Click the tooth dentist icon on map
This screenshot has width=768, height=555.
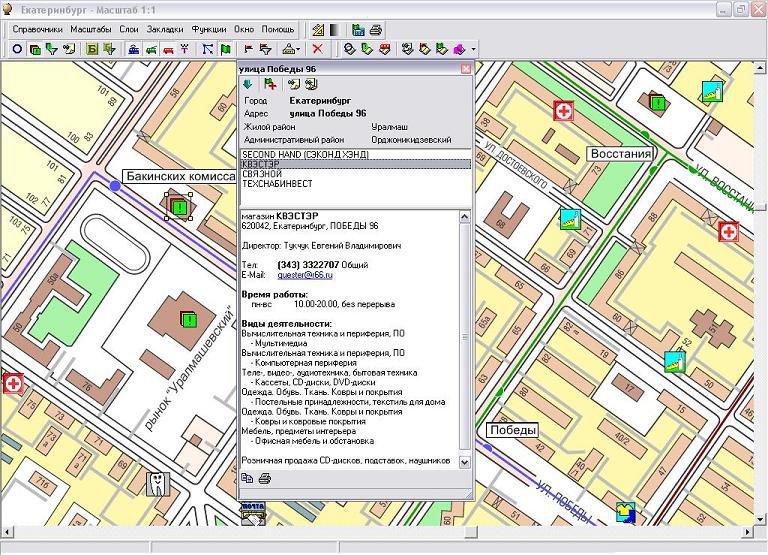click(x=158, y=484)
